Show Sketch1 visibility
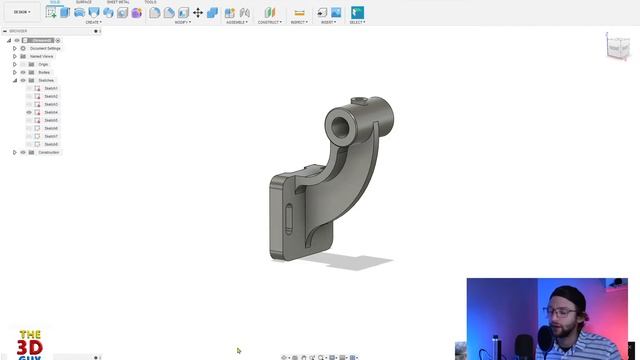640x360 pixels. 29,88
